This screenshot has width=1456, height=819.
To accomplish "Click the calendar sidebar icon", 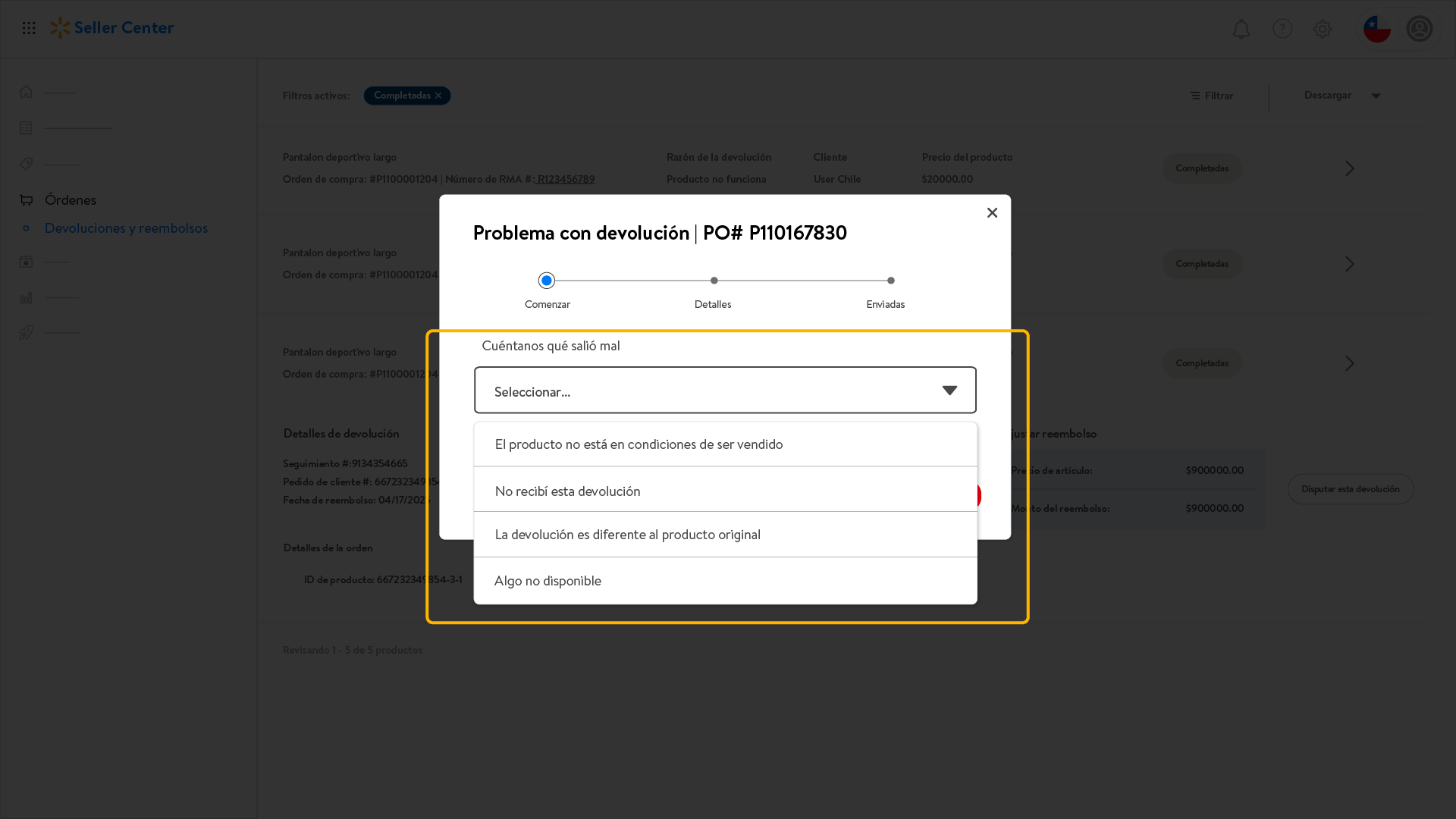I will click(27, 262).
